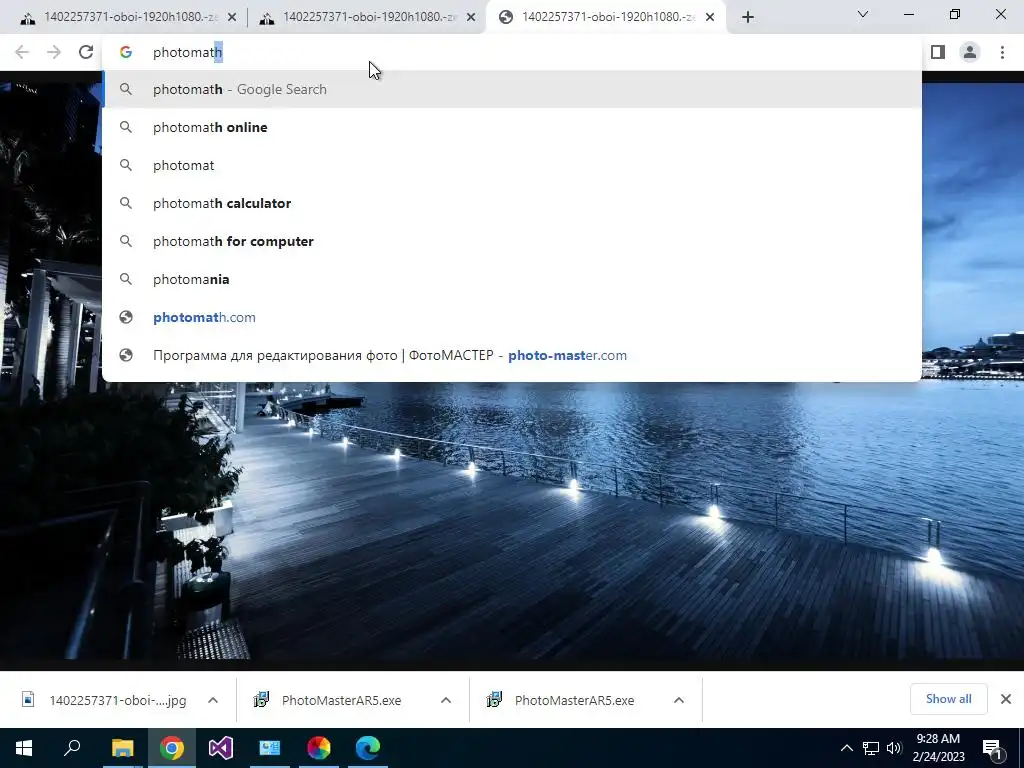Click Chrome icon in taskbar
This screenshot has height=768, width=1024.
tap(172, 748)
